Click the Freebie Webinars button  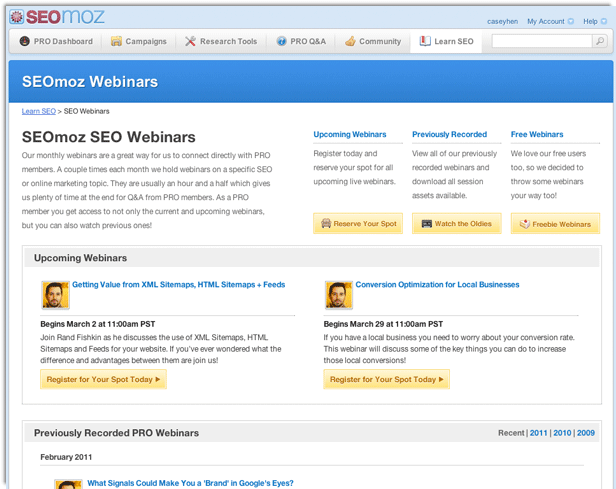tap(555, 223)
